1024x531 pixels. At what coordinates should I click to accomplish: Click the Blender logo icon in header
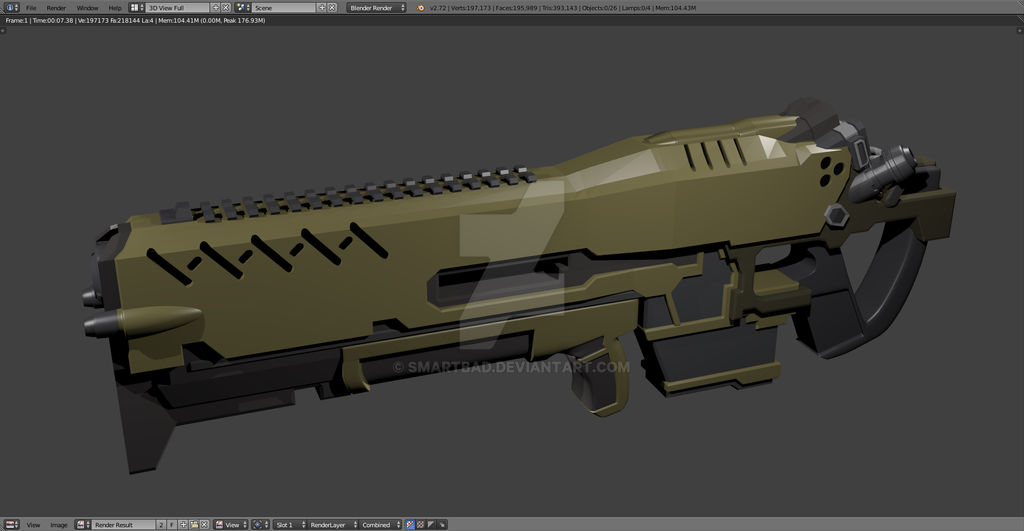(421, 8)
